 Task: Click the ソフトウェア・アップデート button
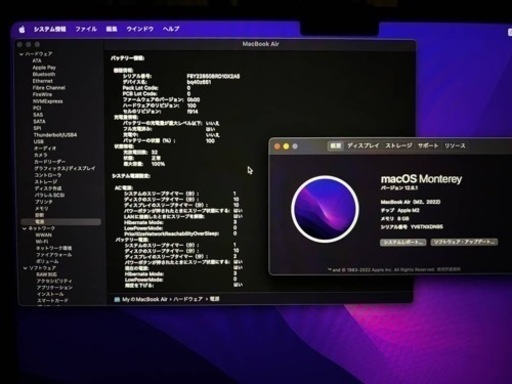[x=464, y=242]
